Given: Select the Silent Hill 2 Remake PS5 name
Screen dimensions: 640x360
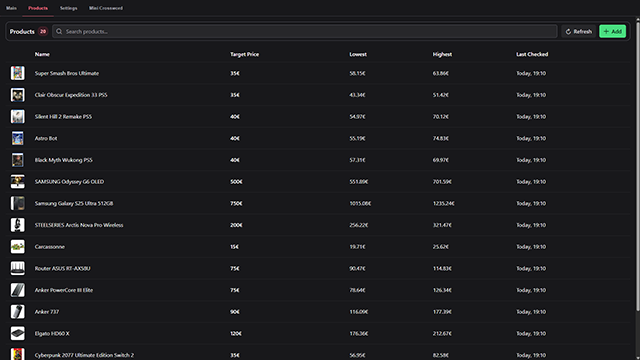Looking at the screenshot, I should click(63, 117).
